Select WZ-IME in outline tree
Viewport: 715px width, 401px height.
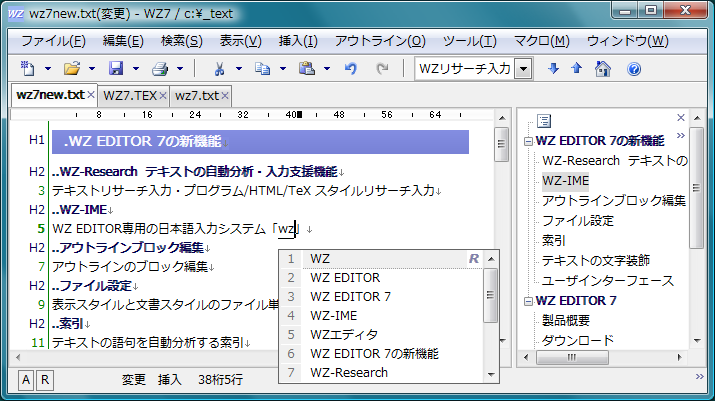coord(565,181)
